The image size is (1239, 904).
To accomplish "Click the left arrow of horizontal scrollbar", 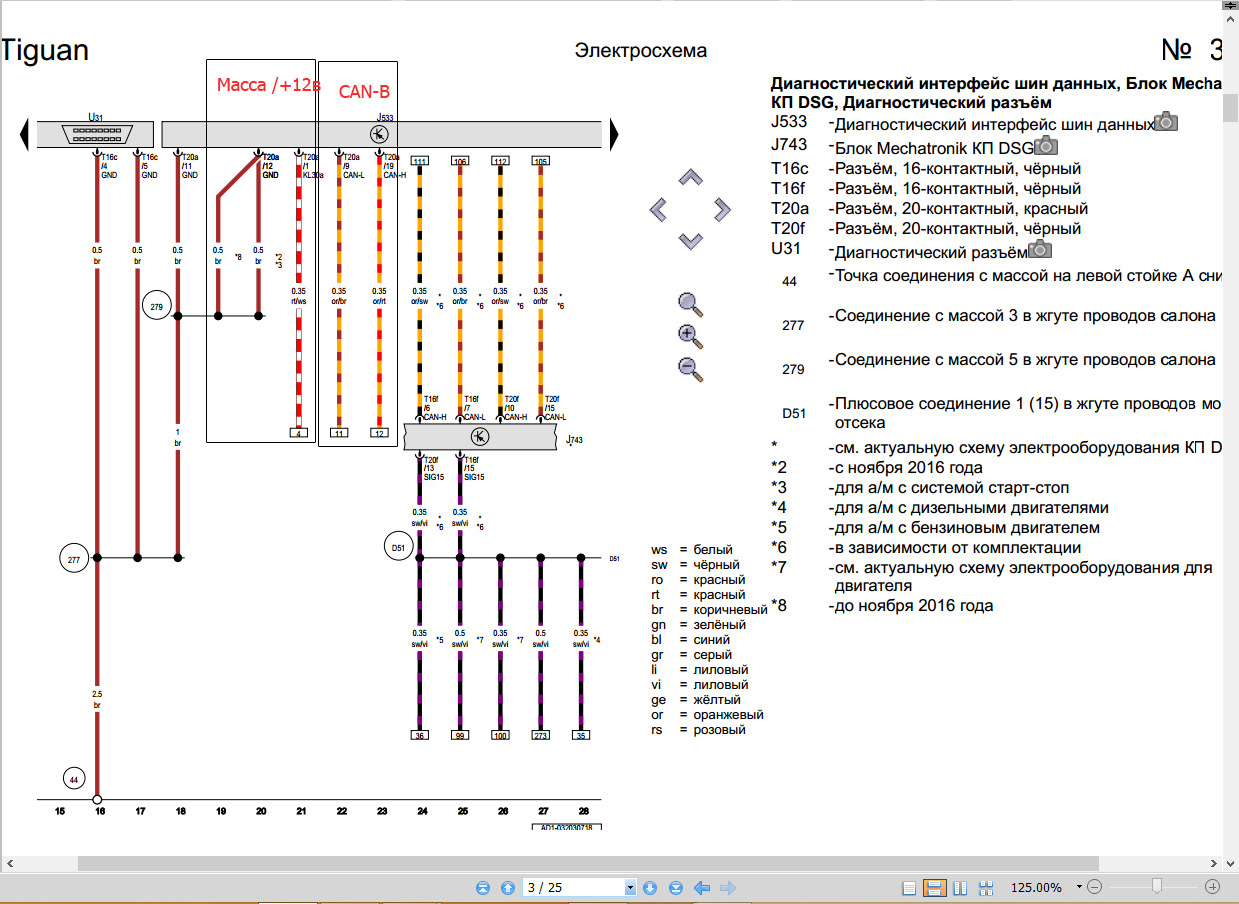I will tap(9, 862).
